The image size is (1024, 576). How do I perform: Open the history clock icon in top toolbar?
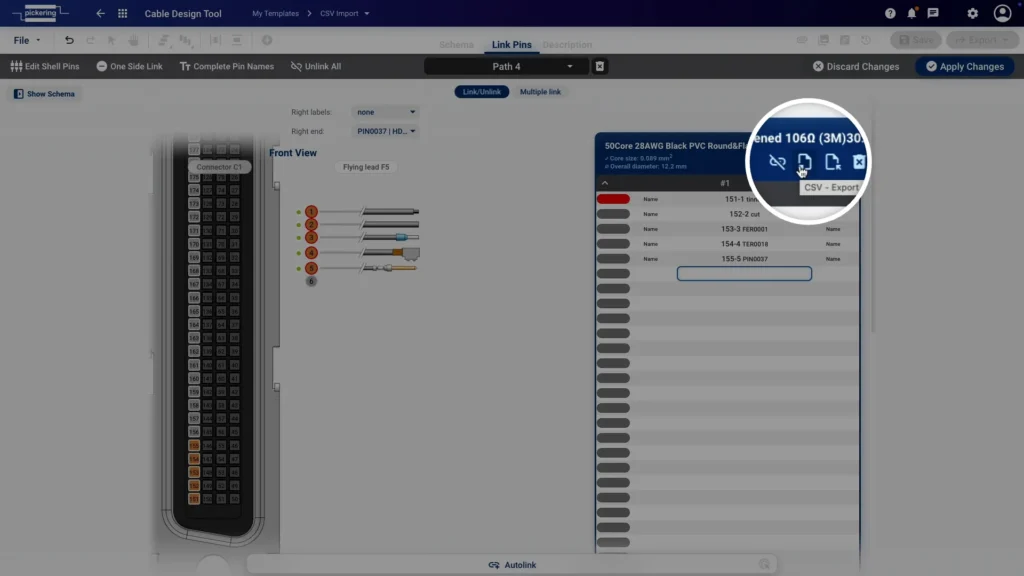pyautogui.click(x=865, y=40)
